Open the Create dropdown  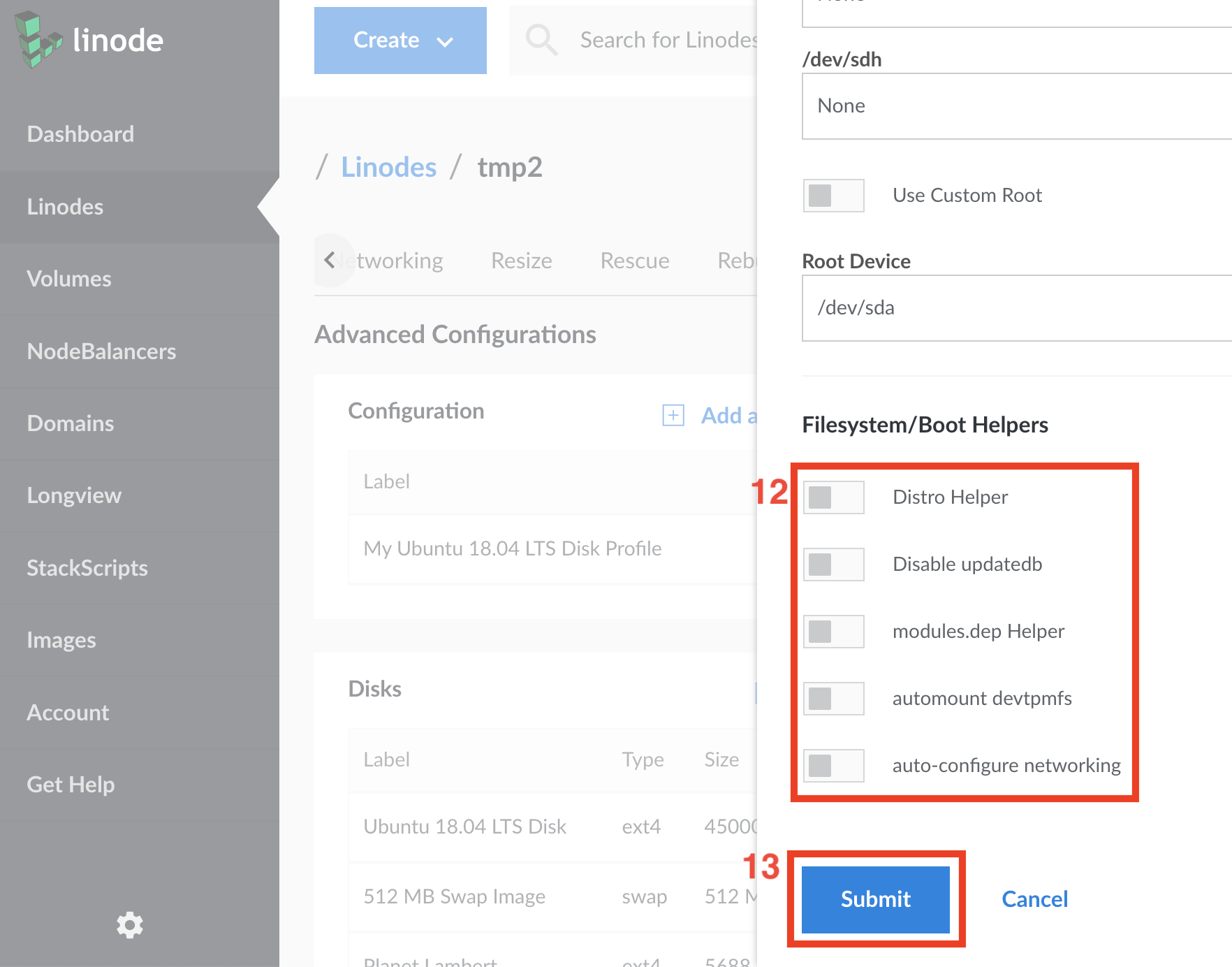coord(400,41)
